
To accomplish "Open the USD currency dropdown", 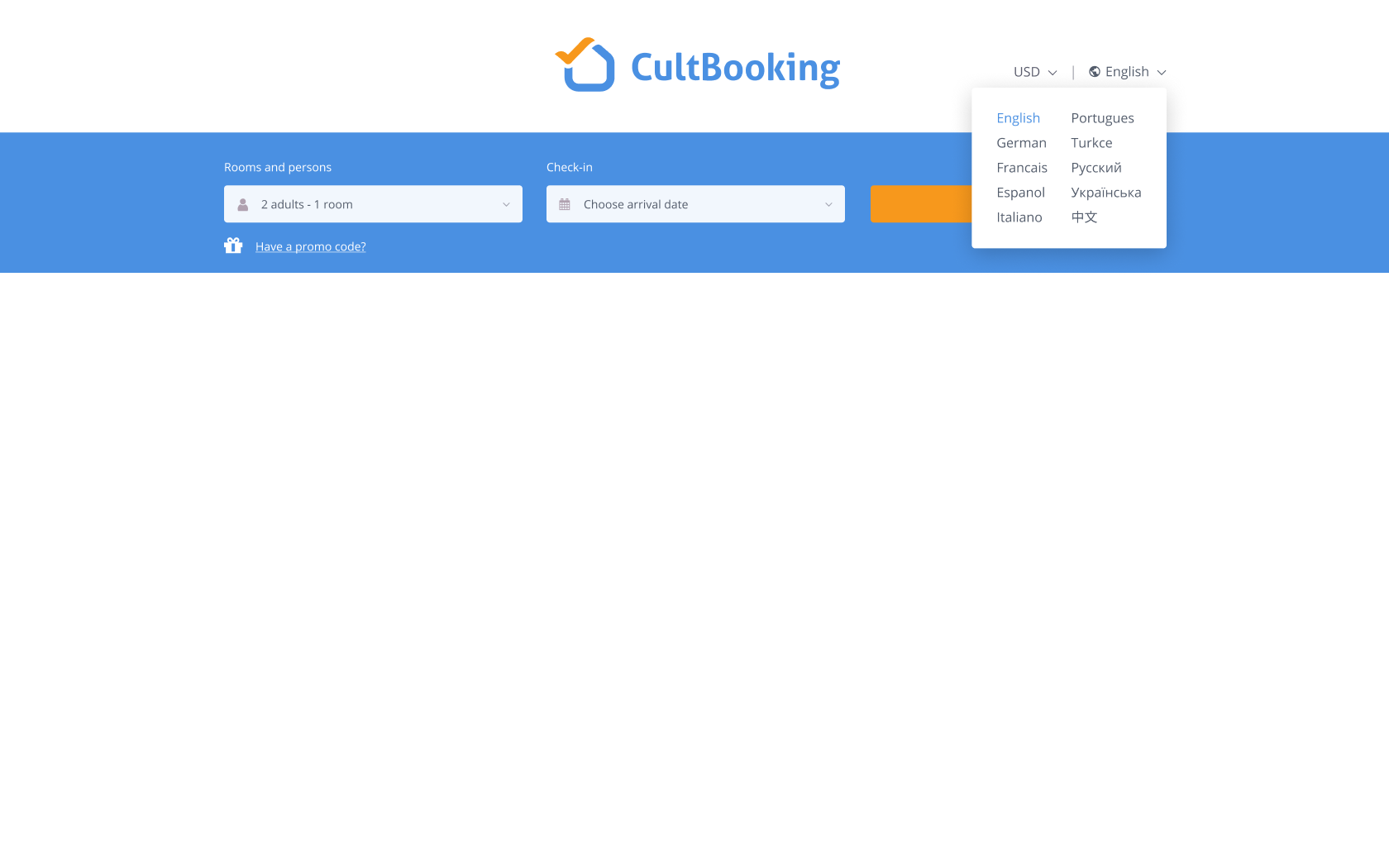I will (x=1034, y=71).
